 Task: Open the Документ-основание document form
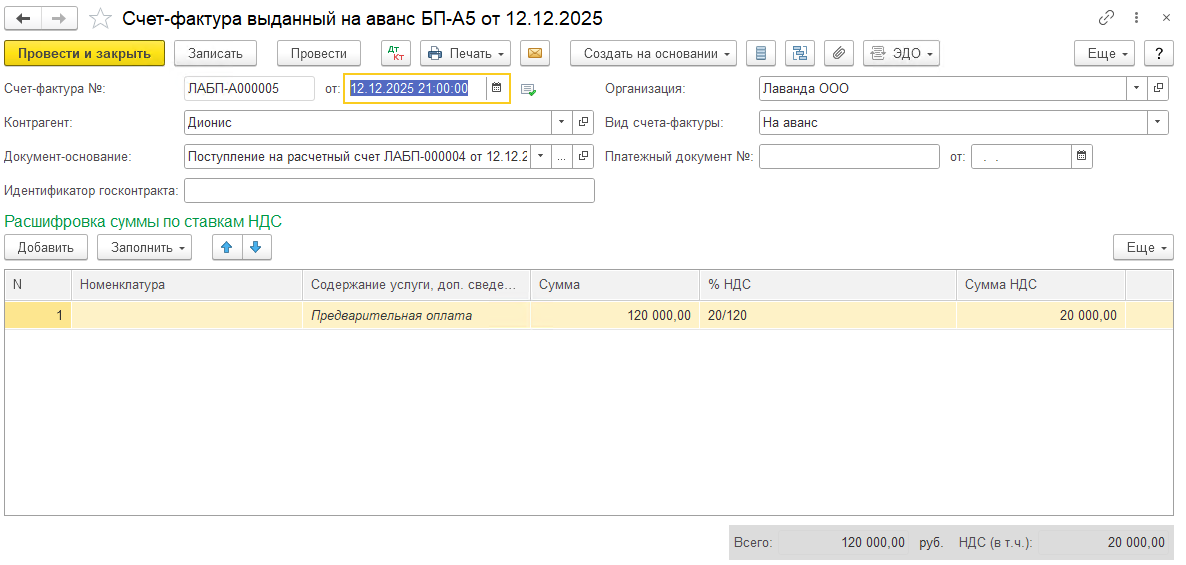tap(583, 156)
